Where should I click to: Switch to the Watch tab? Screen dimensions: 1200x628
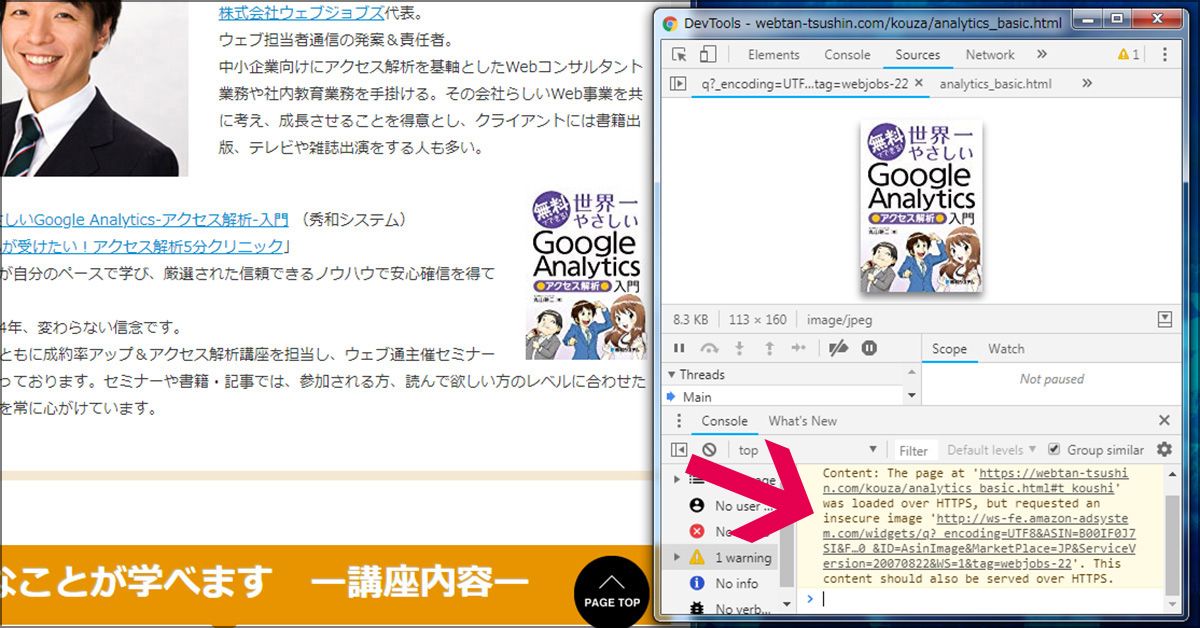coord(1006,349)
